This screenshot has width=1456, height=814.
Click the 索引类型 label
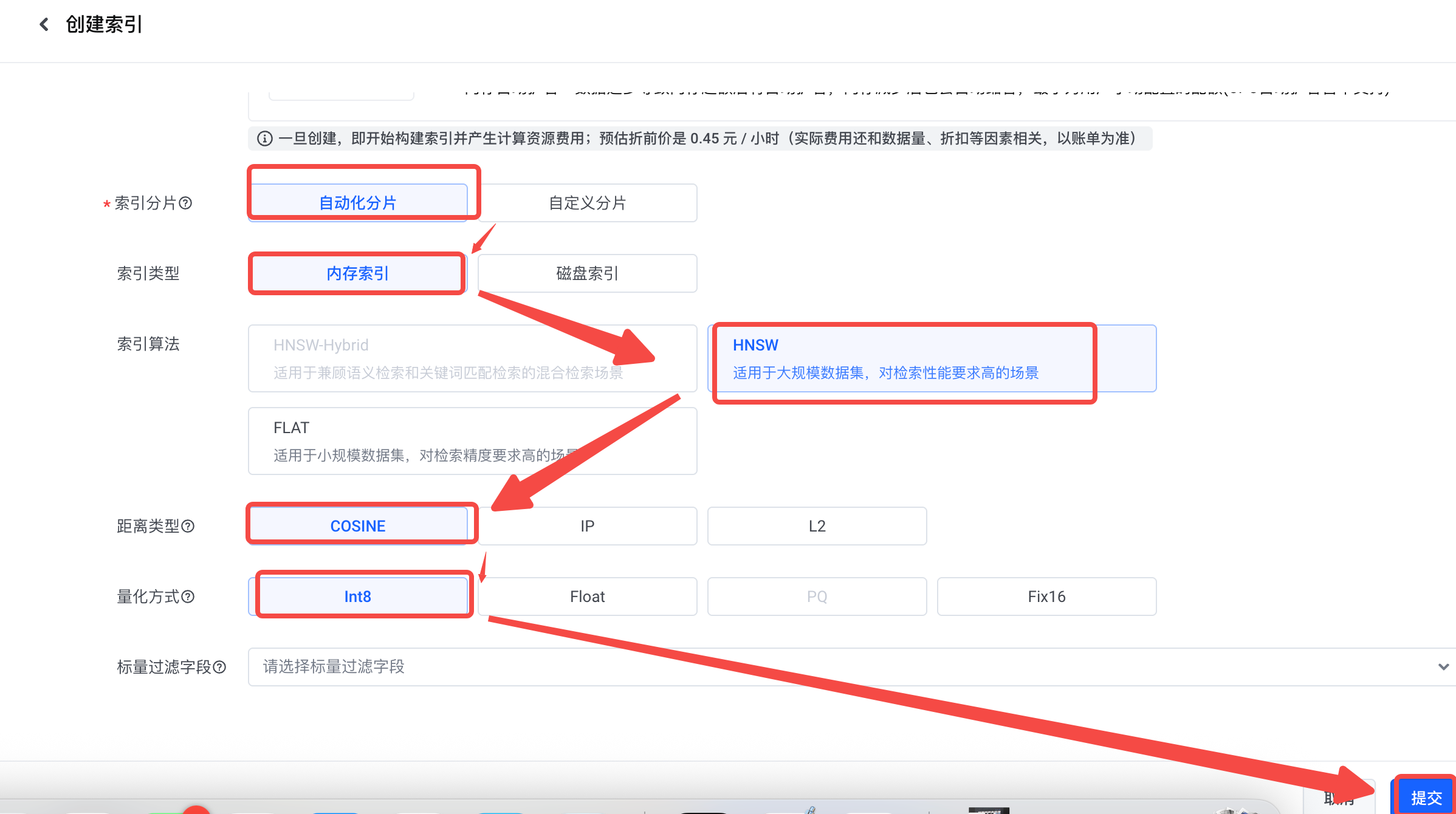(148, 273)
